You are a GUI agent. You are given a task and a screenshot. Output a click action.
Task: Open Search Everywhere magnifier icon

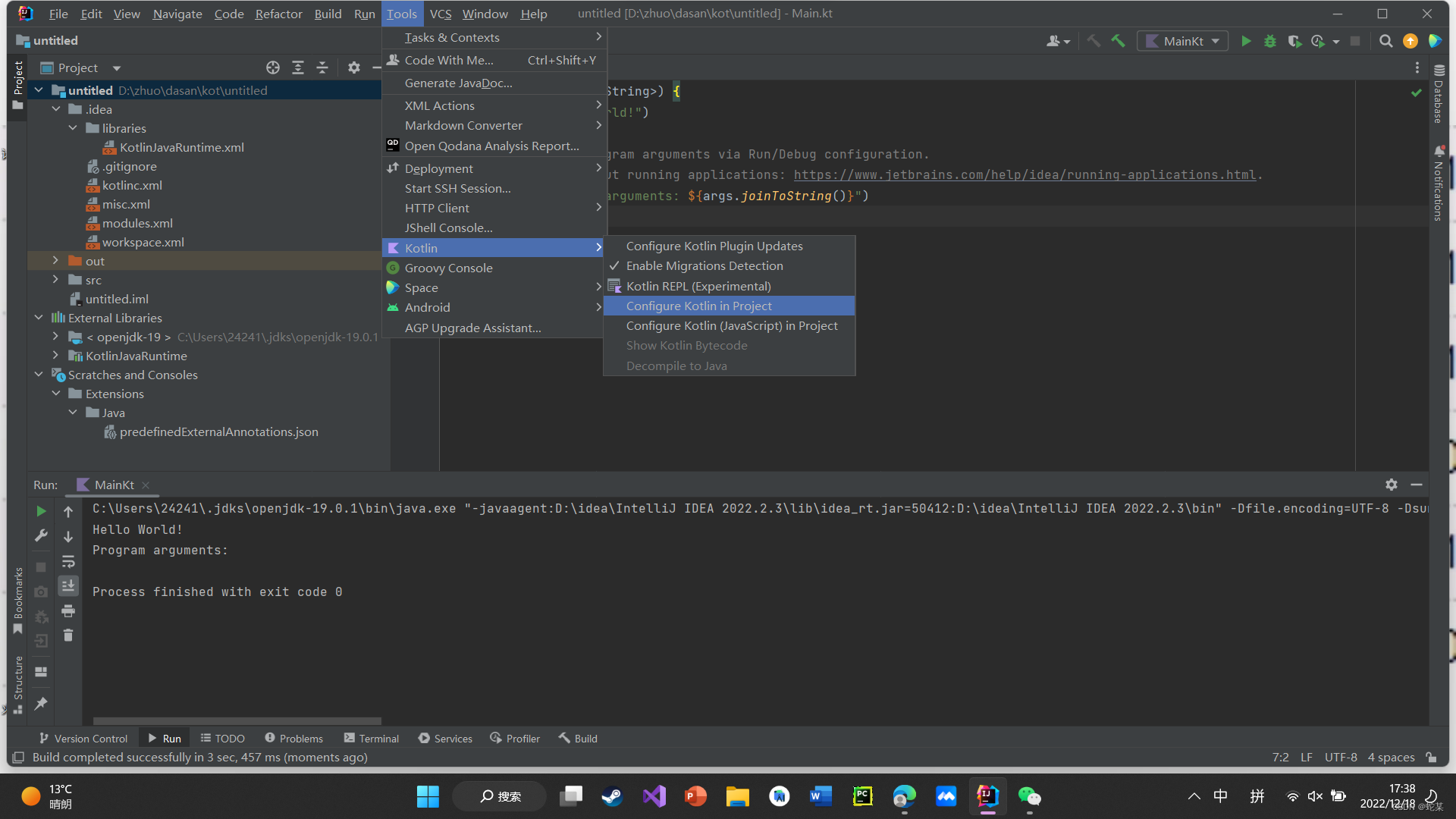[x=1385, y=41]
